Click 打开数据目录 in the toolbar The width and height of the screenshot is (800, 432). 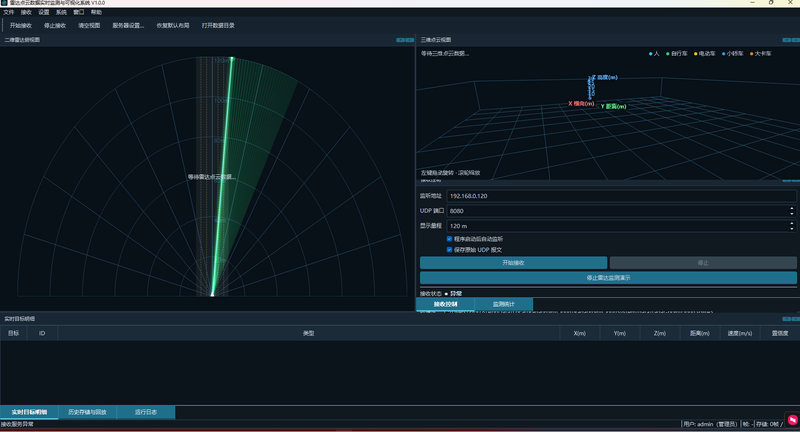218,26
